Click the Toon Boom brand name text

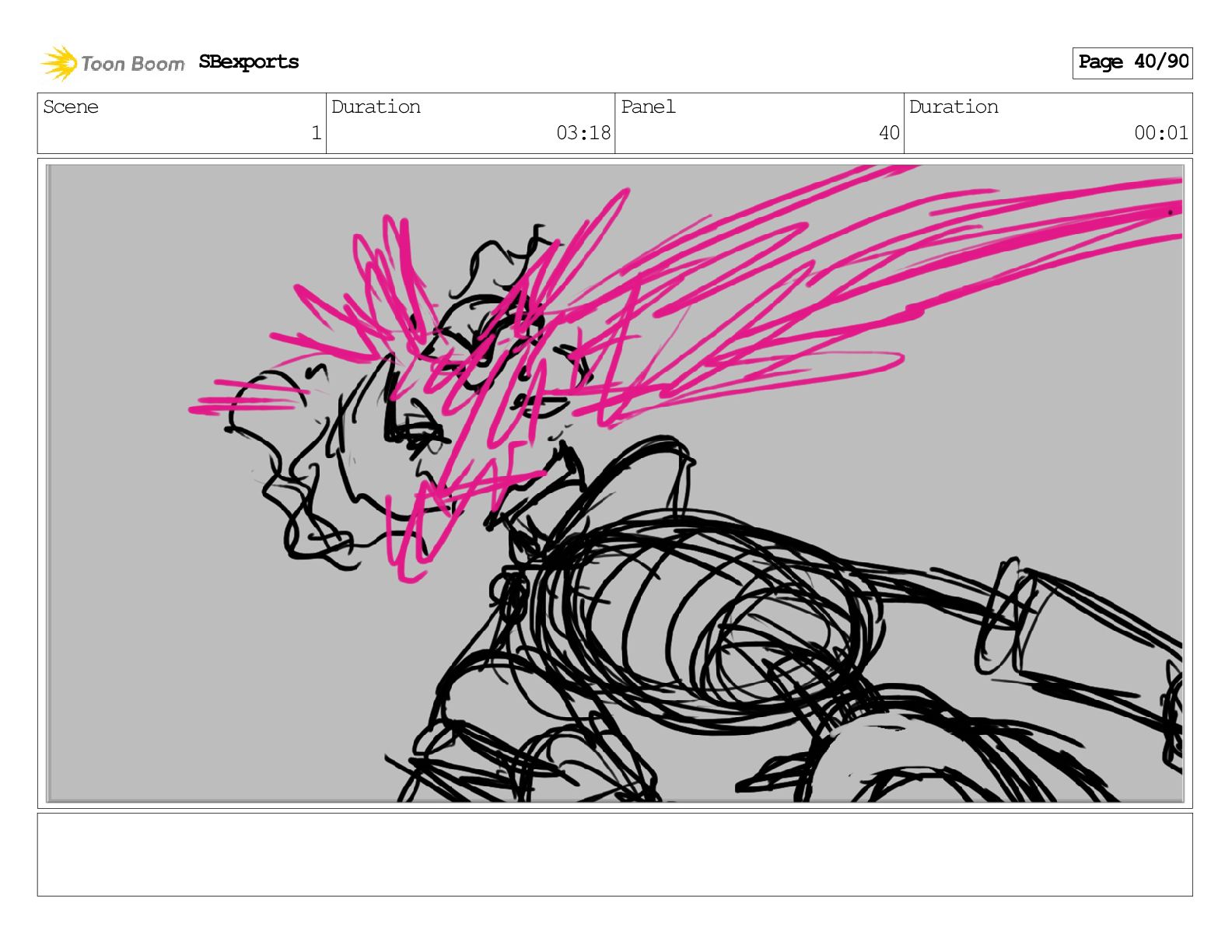coord(133,64)
